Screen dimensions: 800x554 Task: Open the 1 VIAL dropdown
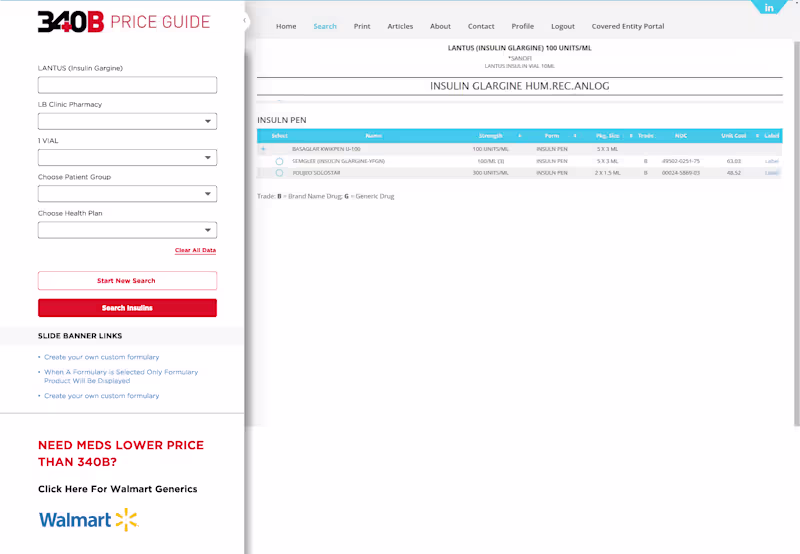point(127,158)
